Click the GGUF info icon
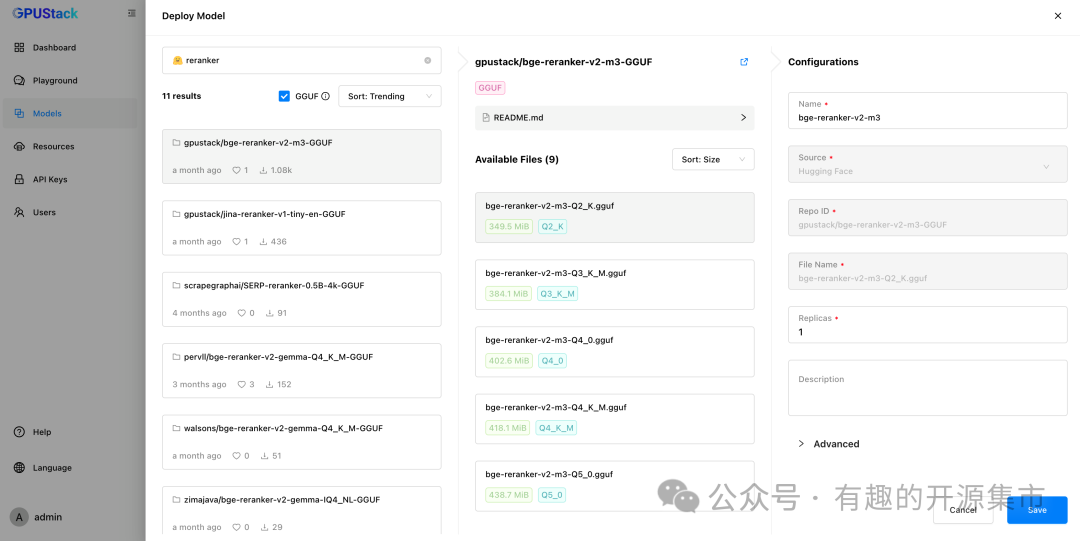 pyautogui.click(x=326, y=96)
